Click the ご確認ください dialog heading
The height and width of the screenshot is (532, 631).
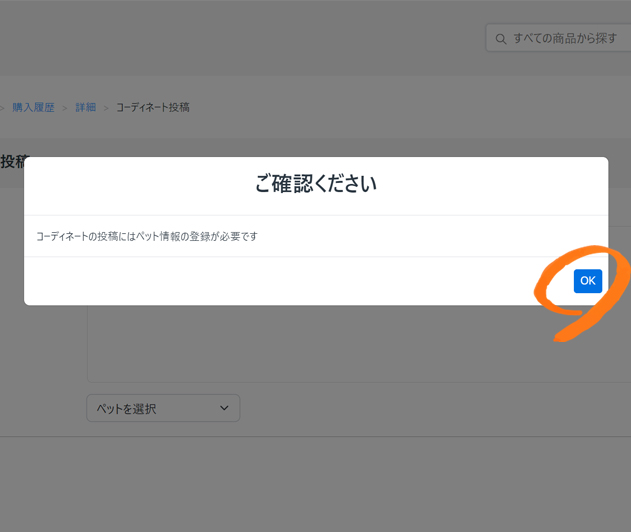(x=316, y=184)
